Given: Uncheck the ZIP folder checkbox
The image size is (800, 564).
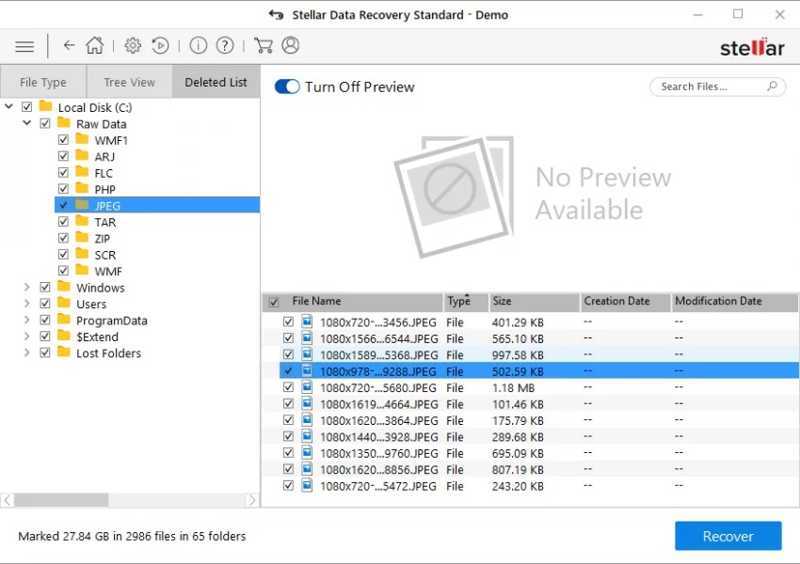Looking at the screenshot, I should [x=64, y=239].
